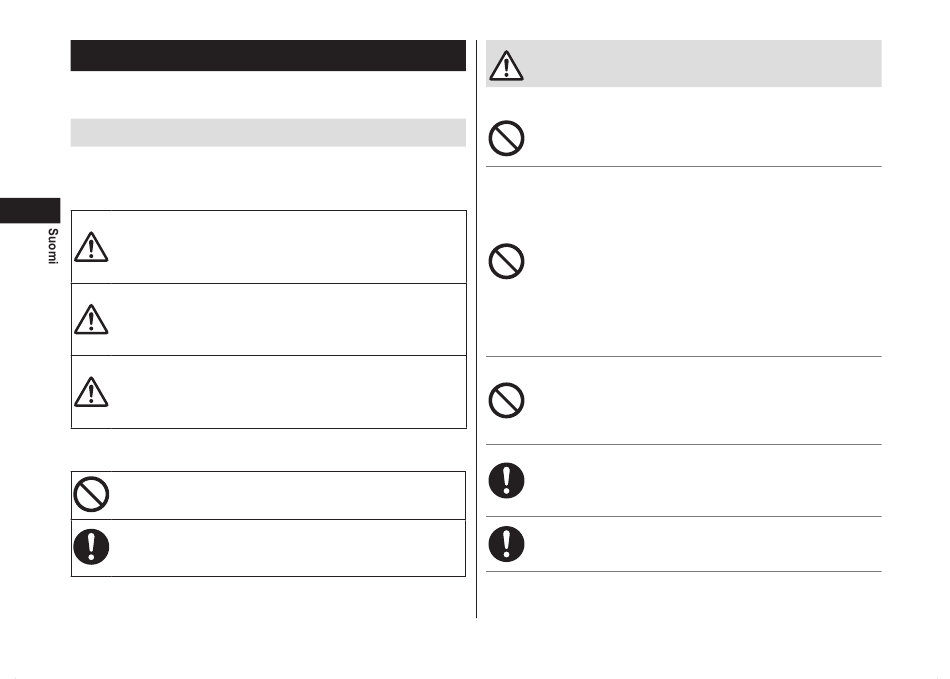Viewport: 950px width, 679px height.
Task: Click the prohibition symbol inside the two-row bordered table
Action: (91, 494)
